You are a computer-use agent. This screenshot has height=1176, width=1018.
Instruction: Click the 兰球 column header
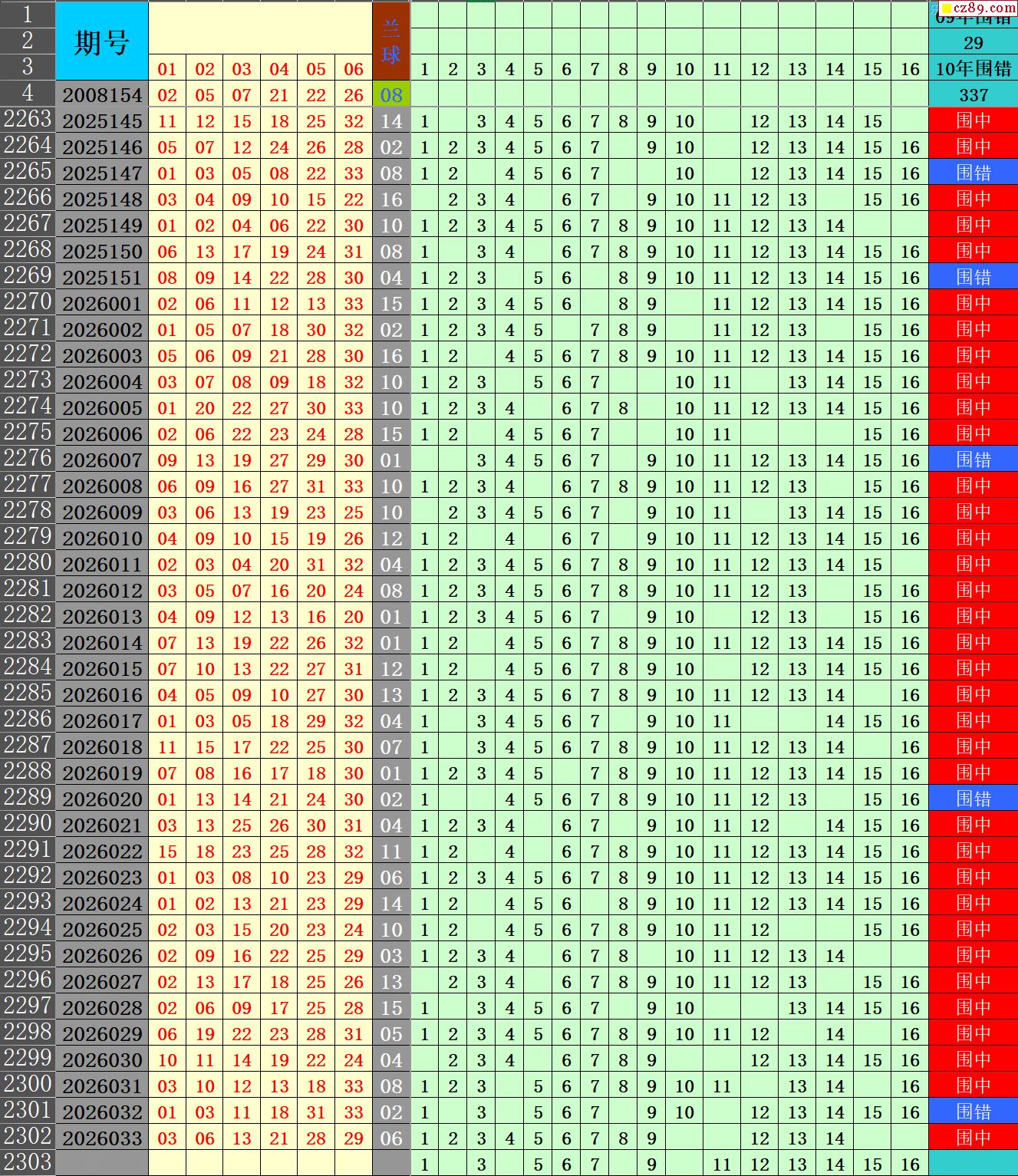pos(391,41)
